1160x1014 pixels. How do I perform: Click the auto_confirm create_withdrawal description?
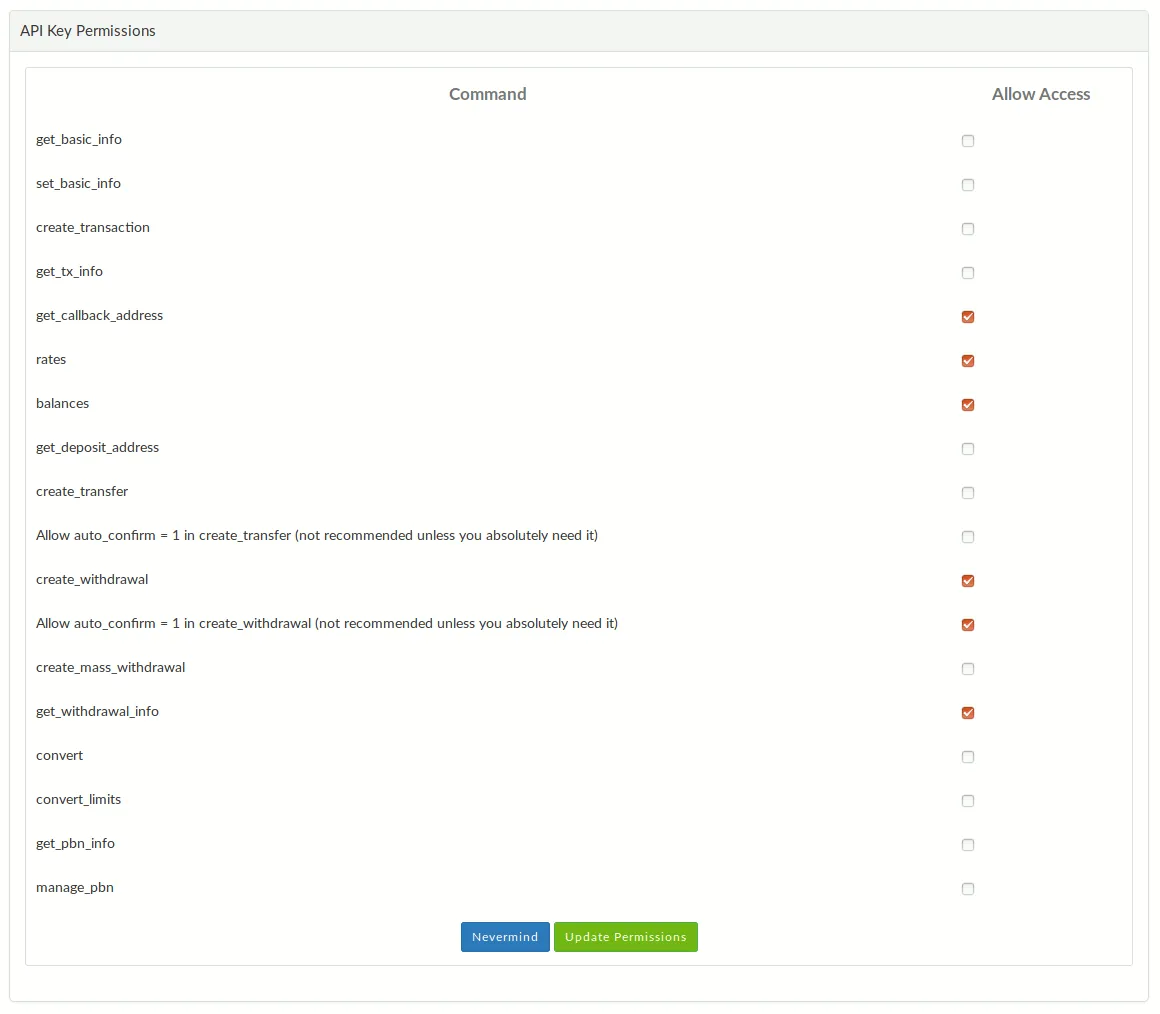point(327,623)
